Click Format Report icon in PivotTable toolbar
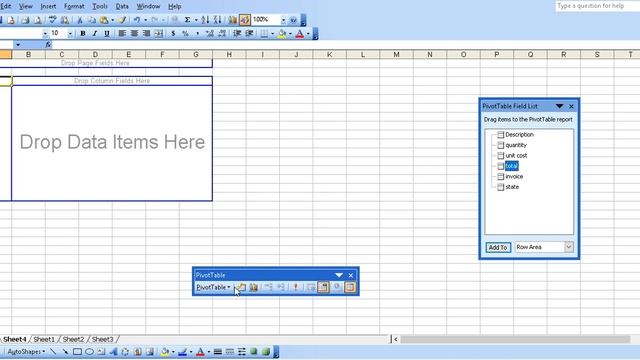 (x=242, y=287)
